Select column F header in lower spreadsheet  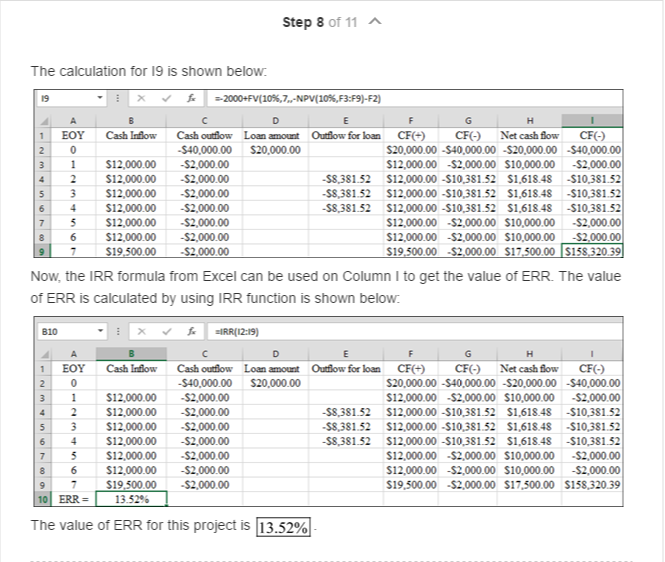410,354
